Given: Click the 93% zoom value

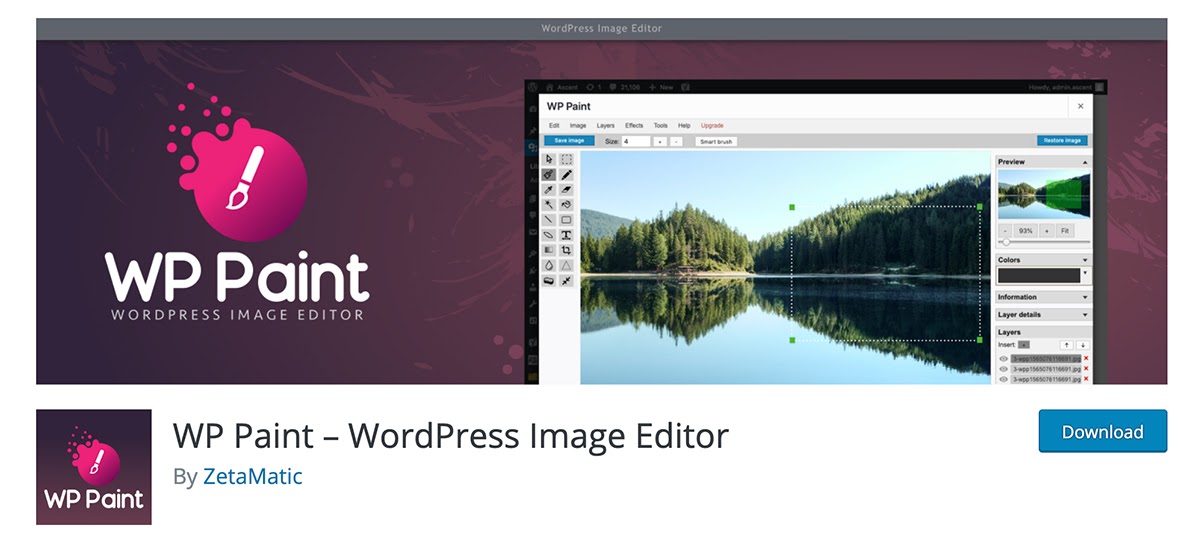Looking at the screenshot, I should click(x=1026, y=230).
